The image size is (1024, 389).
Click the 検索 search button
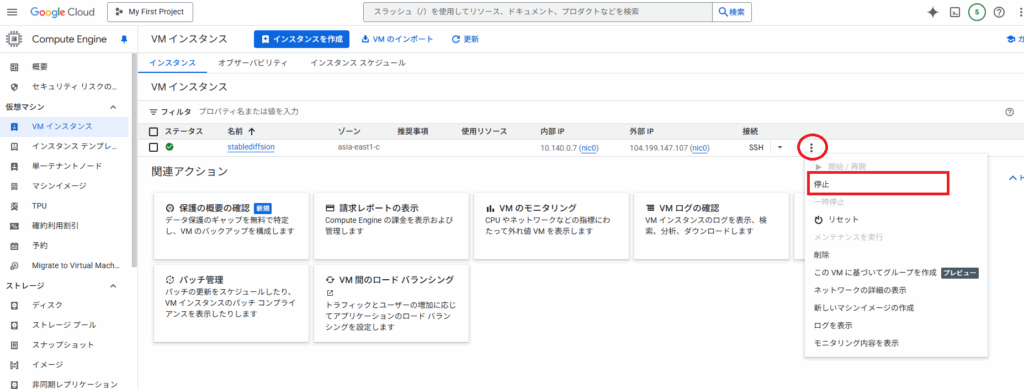click(731, 12)
